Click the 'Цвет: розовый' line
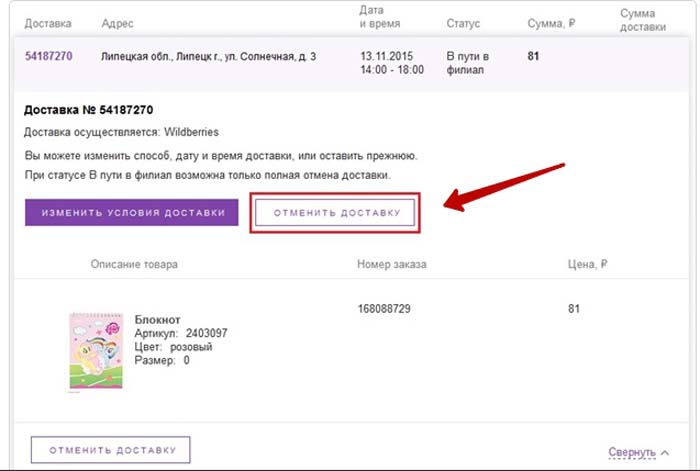Screen dimensions: 700x471 coord(173,347)
